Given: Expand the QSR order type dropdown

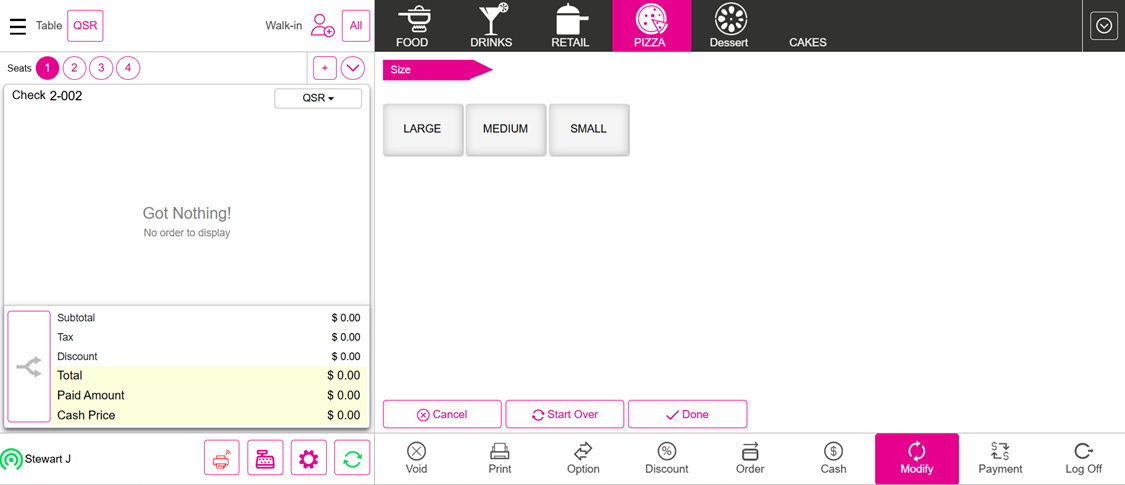Looking at the screenshot, I should (318, 98).
